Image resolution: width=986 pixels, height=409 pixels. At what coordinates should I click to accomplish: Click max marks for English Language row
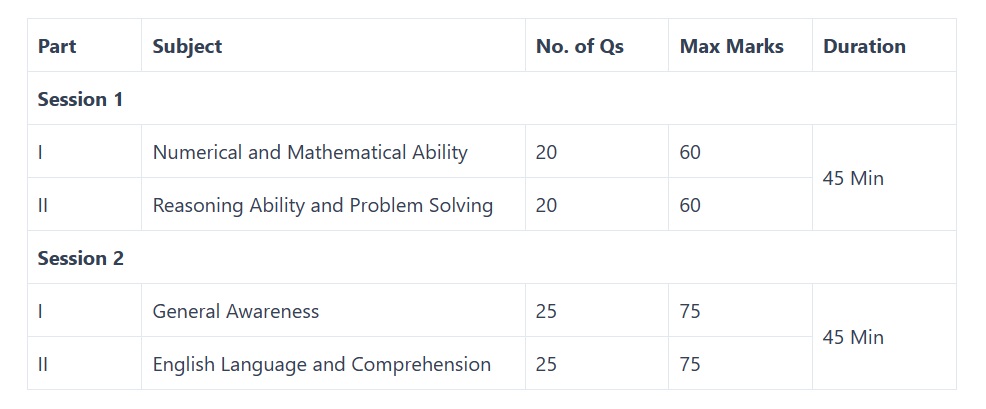pyautogui.click(x=690, y=364)
